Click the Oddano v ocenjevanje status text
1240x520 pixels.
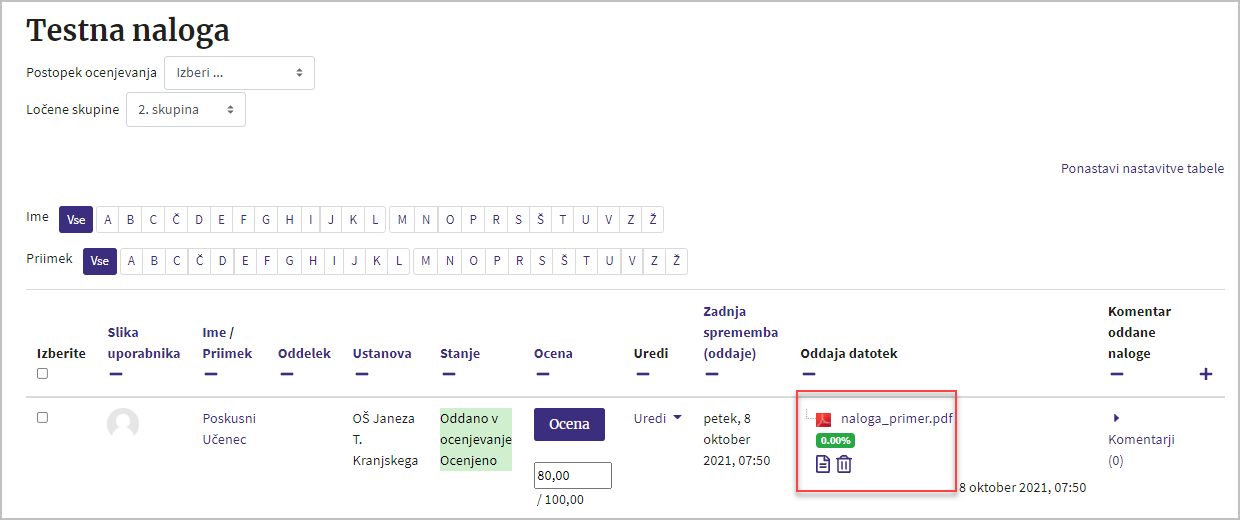pyautogui.click(x=476, y=429)
